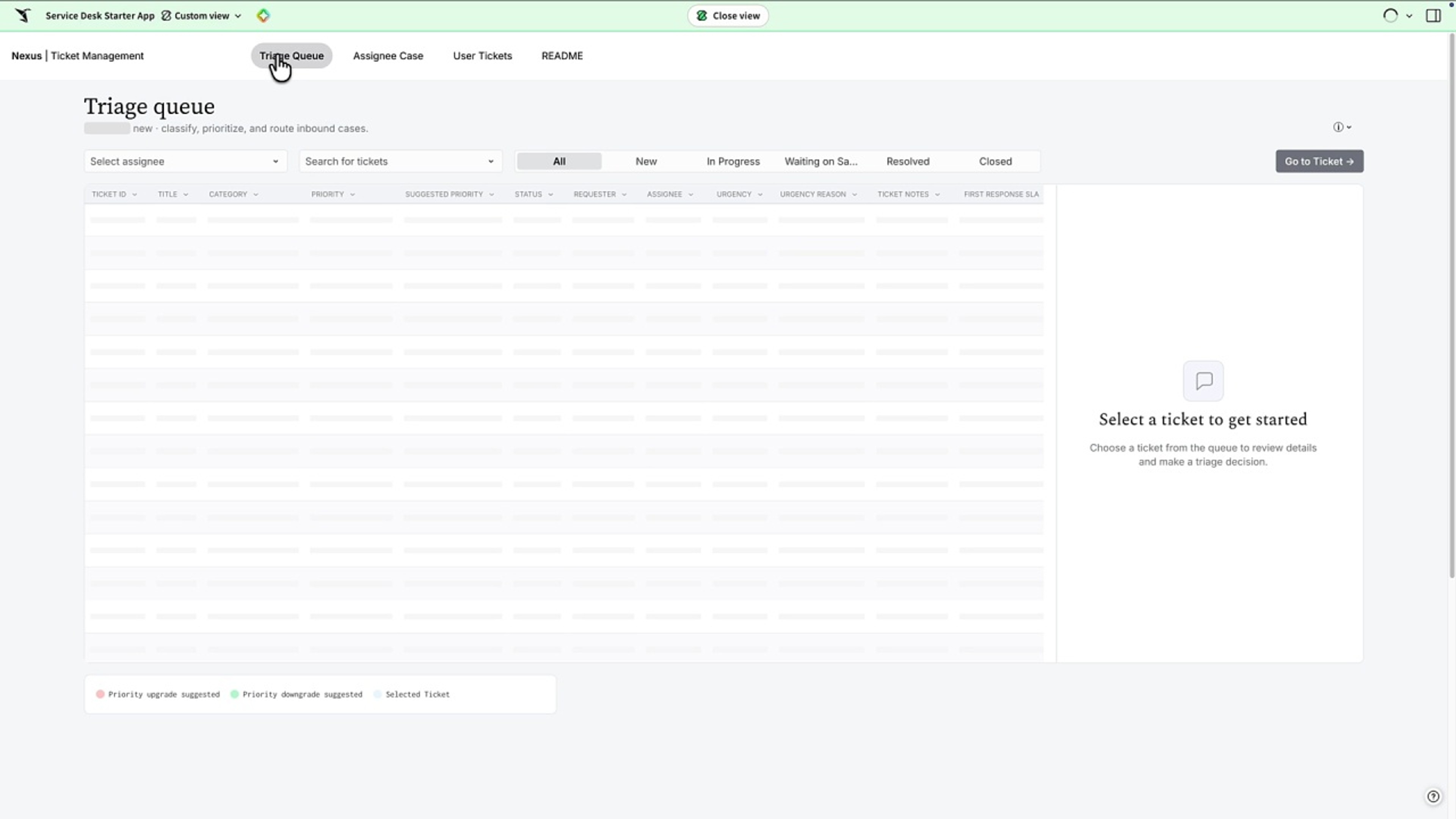Viewport: 1456px width, 819px height.
Task: Expand the Ticket ID column menu
Action: point(135,195)
